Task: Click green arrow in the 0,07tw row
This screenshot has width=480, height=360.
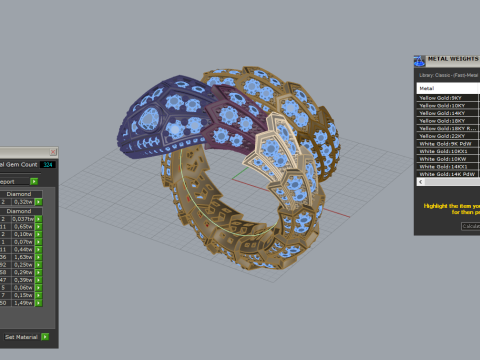Action: click(x=39, y=242)
